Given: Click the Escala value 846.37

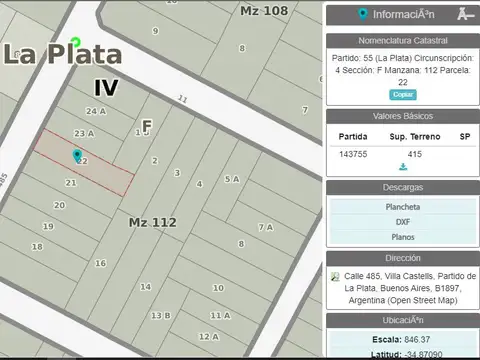Looking at the screenshot, I should pyautogui.click(x=417, y=340).
